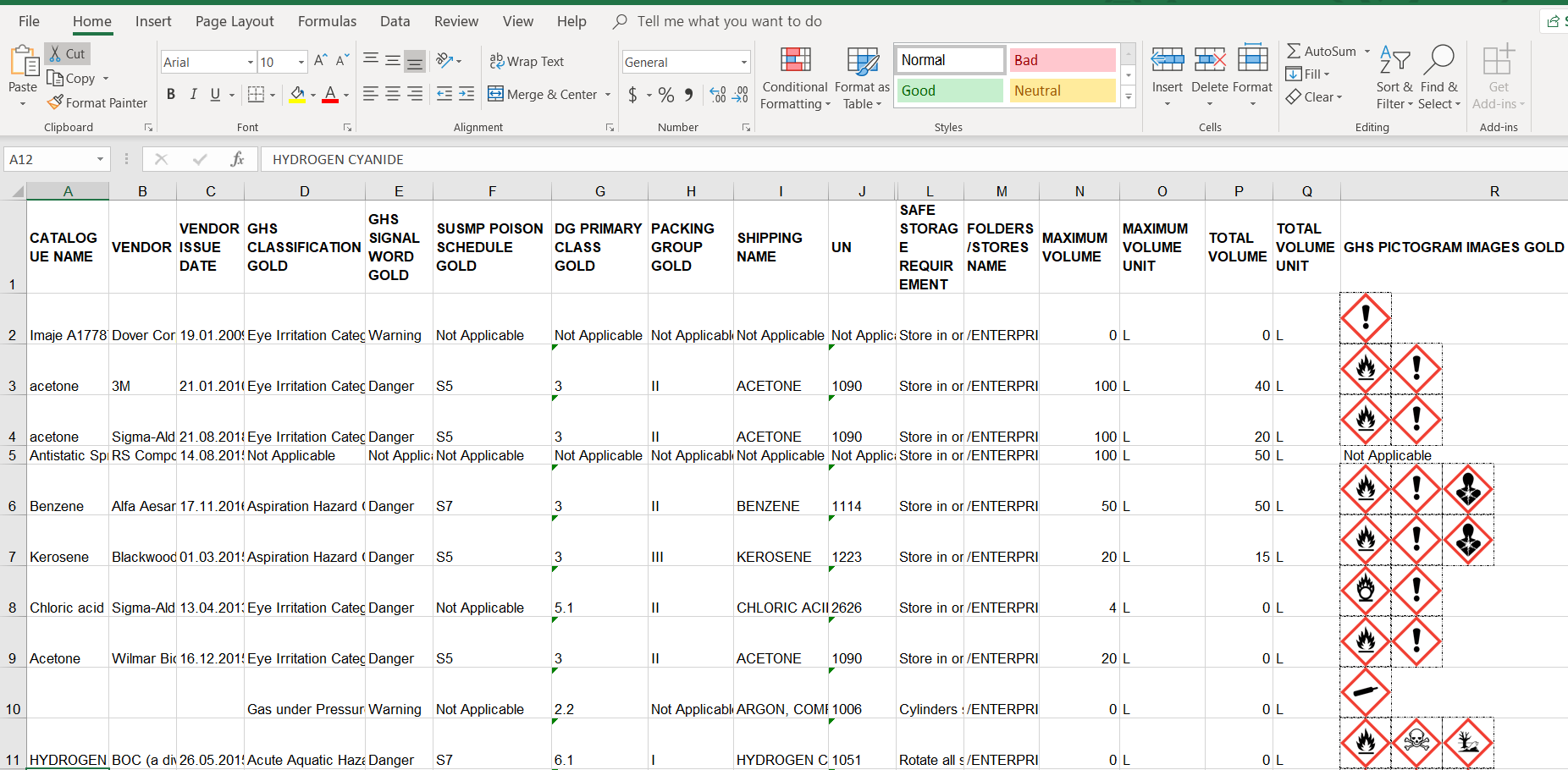The width and height of the screenshot is (1568, 770).
Task: Click the Clear button in Editing group
Action: click(1315, 96)
